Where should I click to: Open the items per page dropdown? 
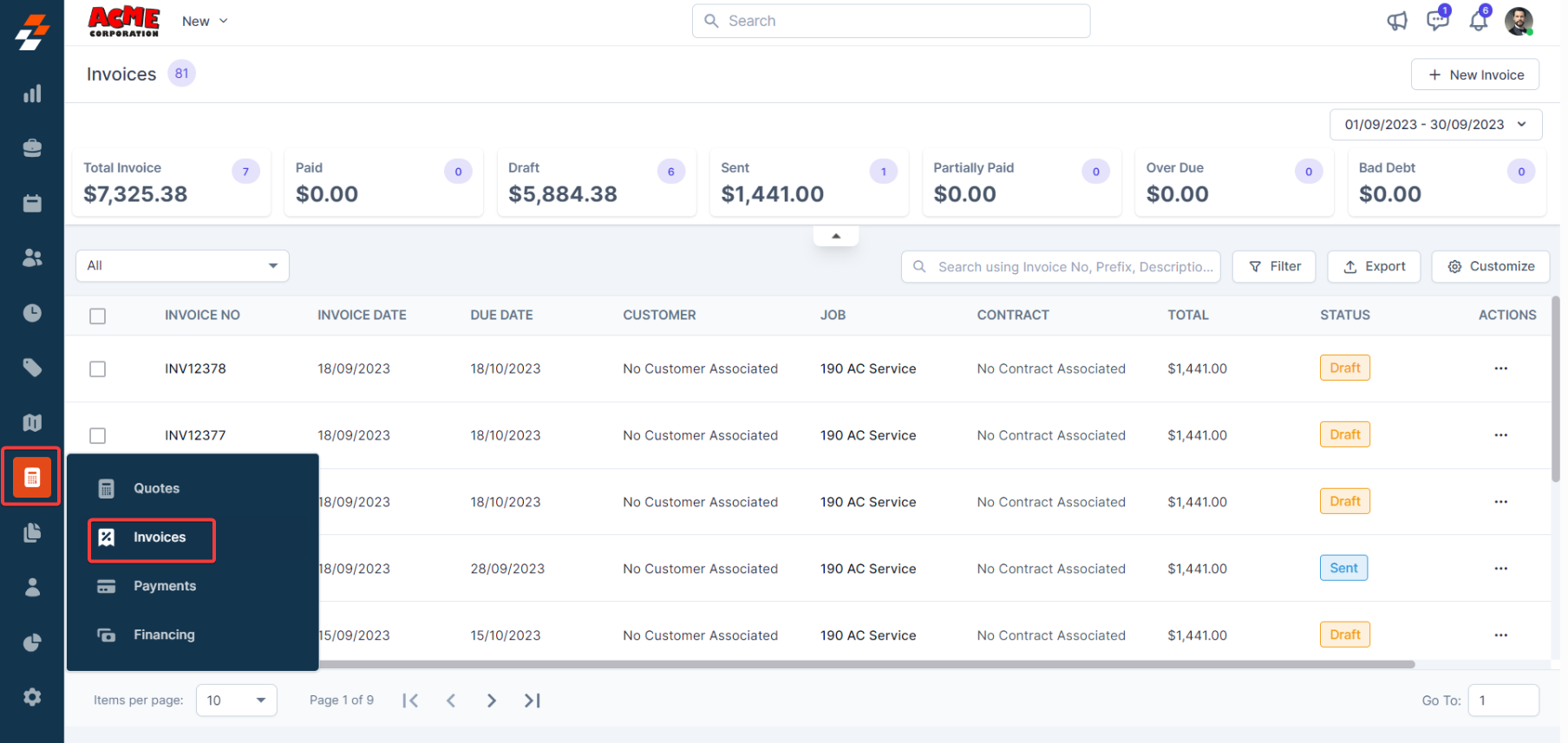(236, 701)
